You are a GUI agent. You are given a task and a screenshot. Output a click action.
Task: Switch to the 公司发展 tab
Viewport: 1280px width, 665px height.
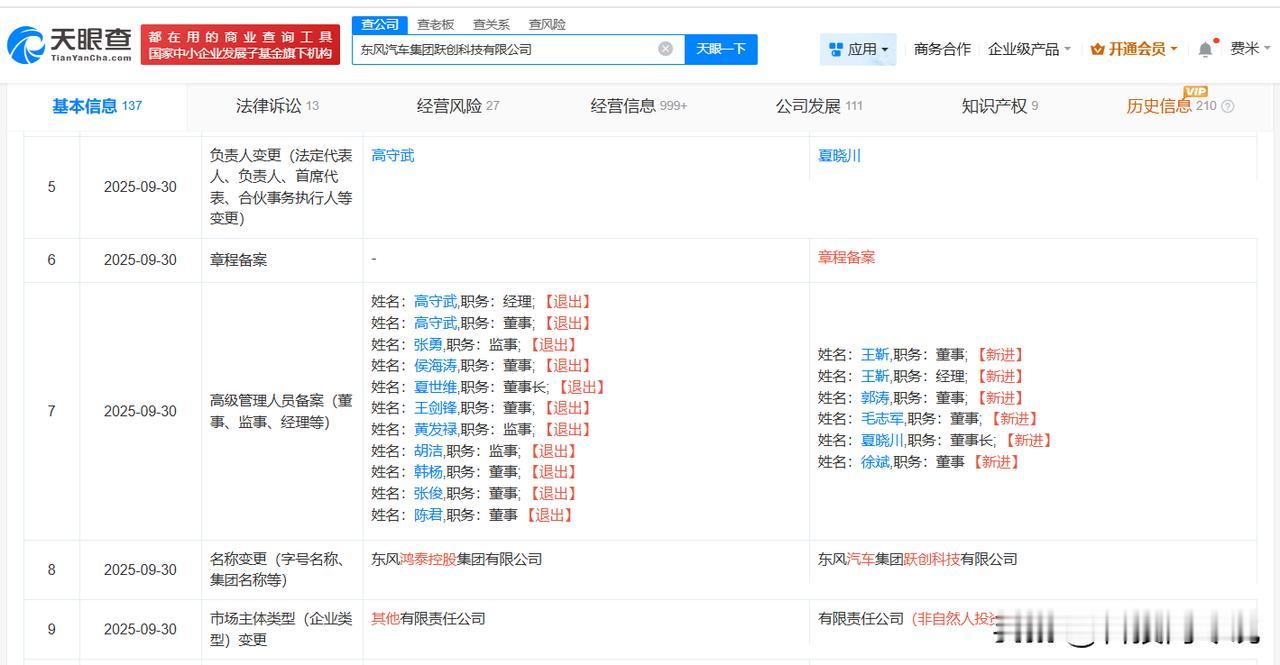(819, 106)
